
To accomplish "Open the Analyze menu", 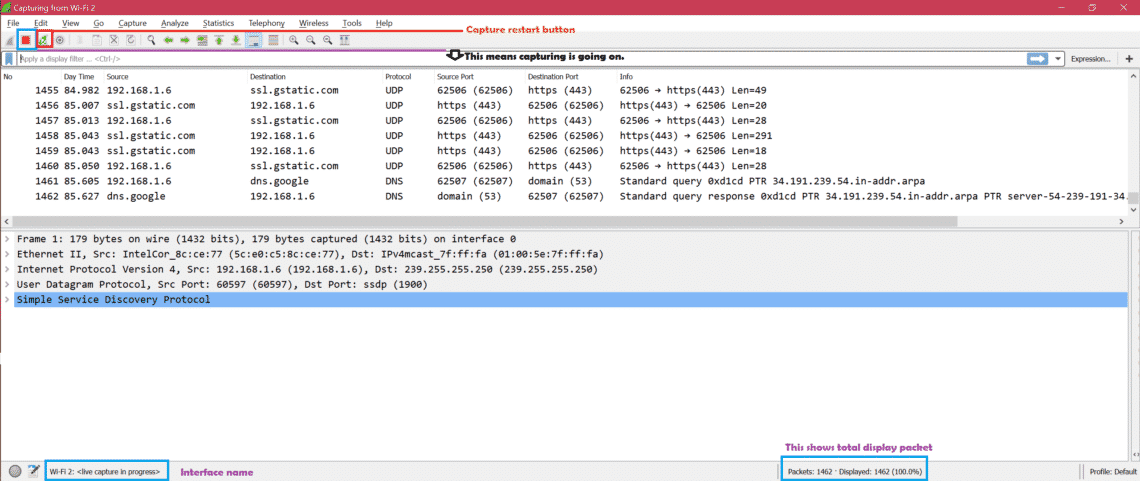I will 174,23.
